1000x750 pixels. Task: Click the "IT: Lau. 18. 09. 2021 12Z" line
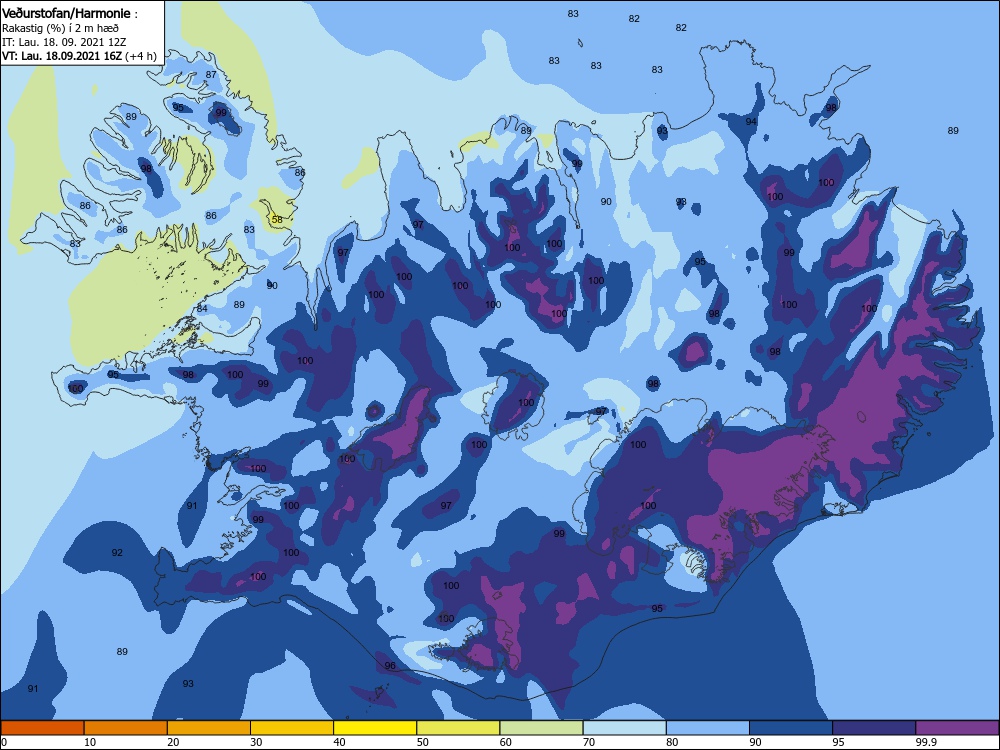click(64, 42)
